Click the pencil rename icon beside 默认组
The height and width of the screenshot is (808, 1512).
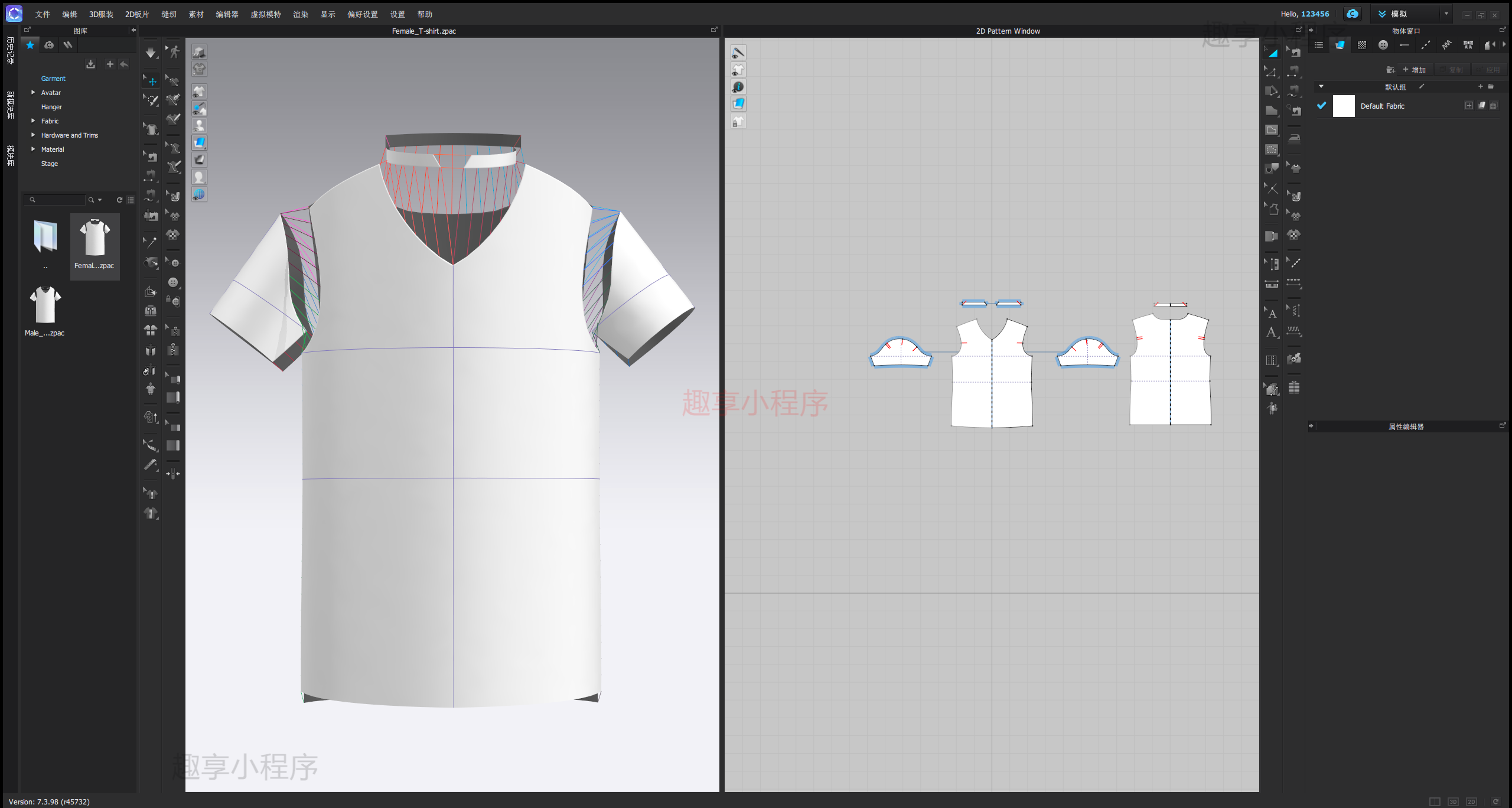(1422, 87)
